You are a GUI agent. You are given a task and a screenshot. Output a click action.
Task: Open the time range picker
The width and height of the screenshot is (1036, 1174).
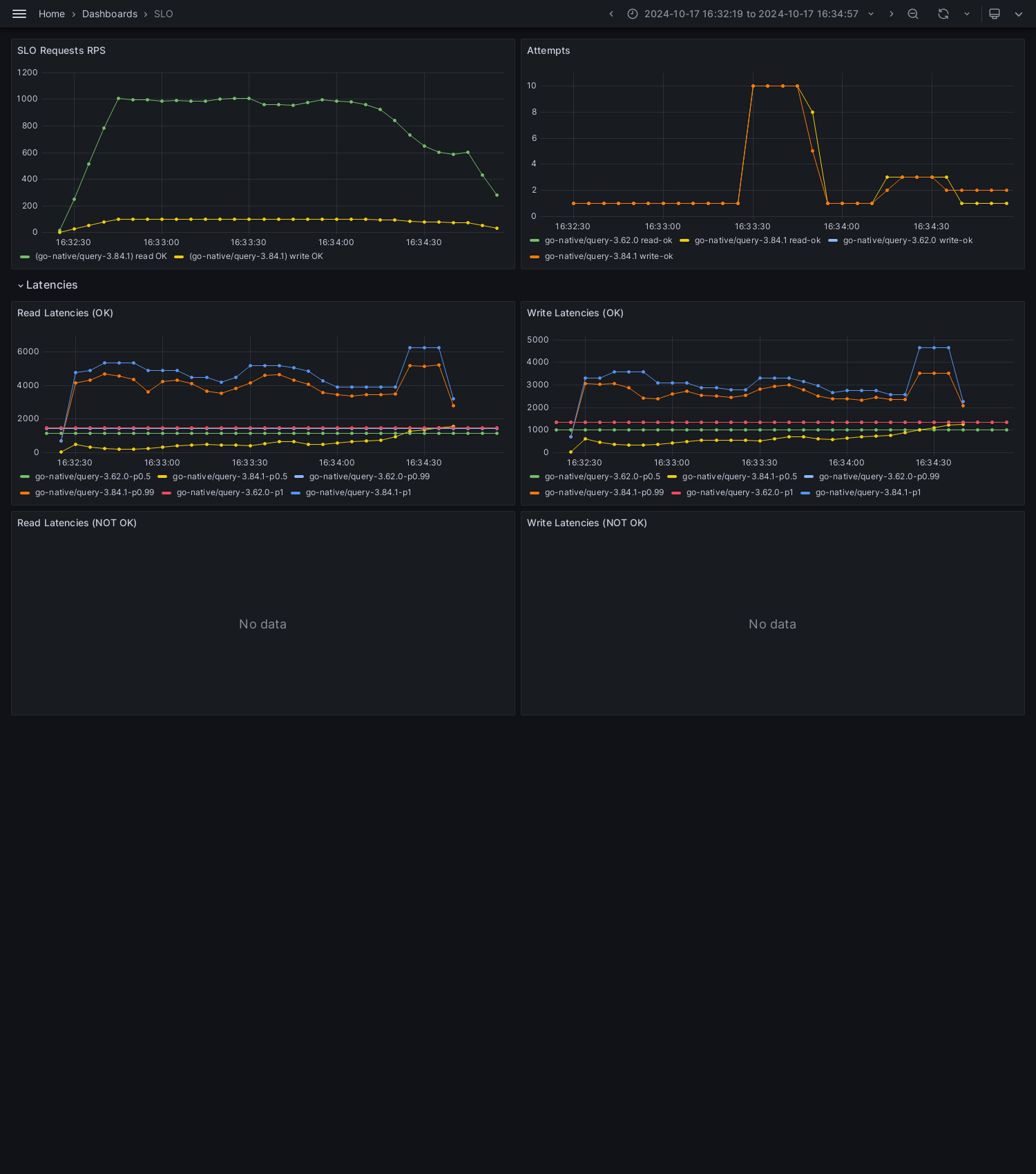(x=751, y=14)
